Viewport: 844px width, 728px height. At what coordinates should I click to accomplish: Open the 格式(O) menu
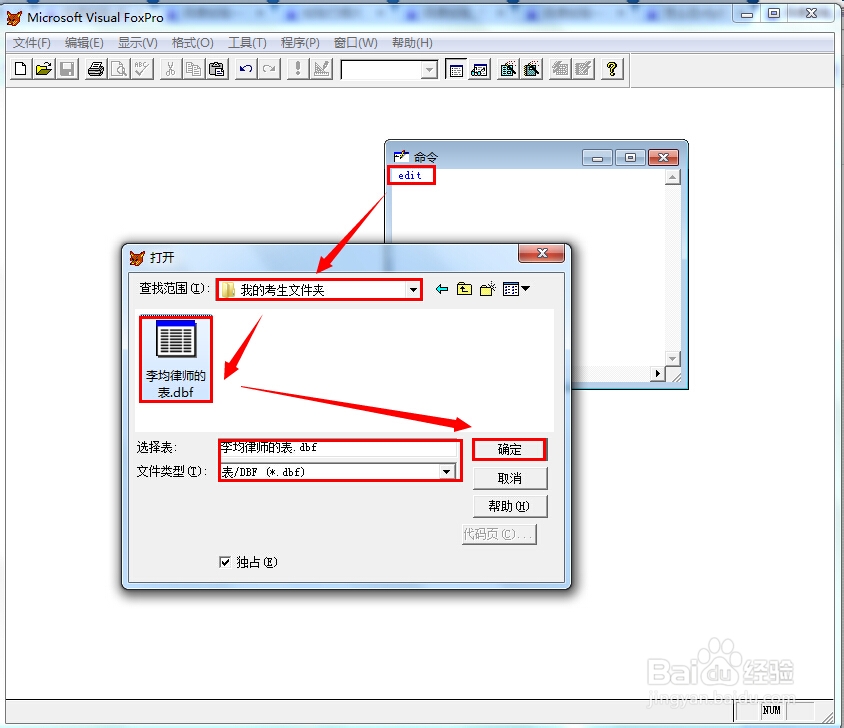point(193,43)
